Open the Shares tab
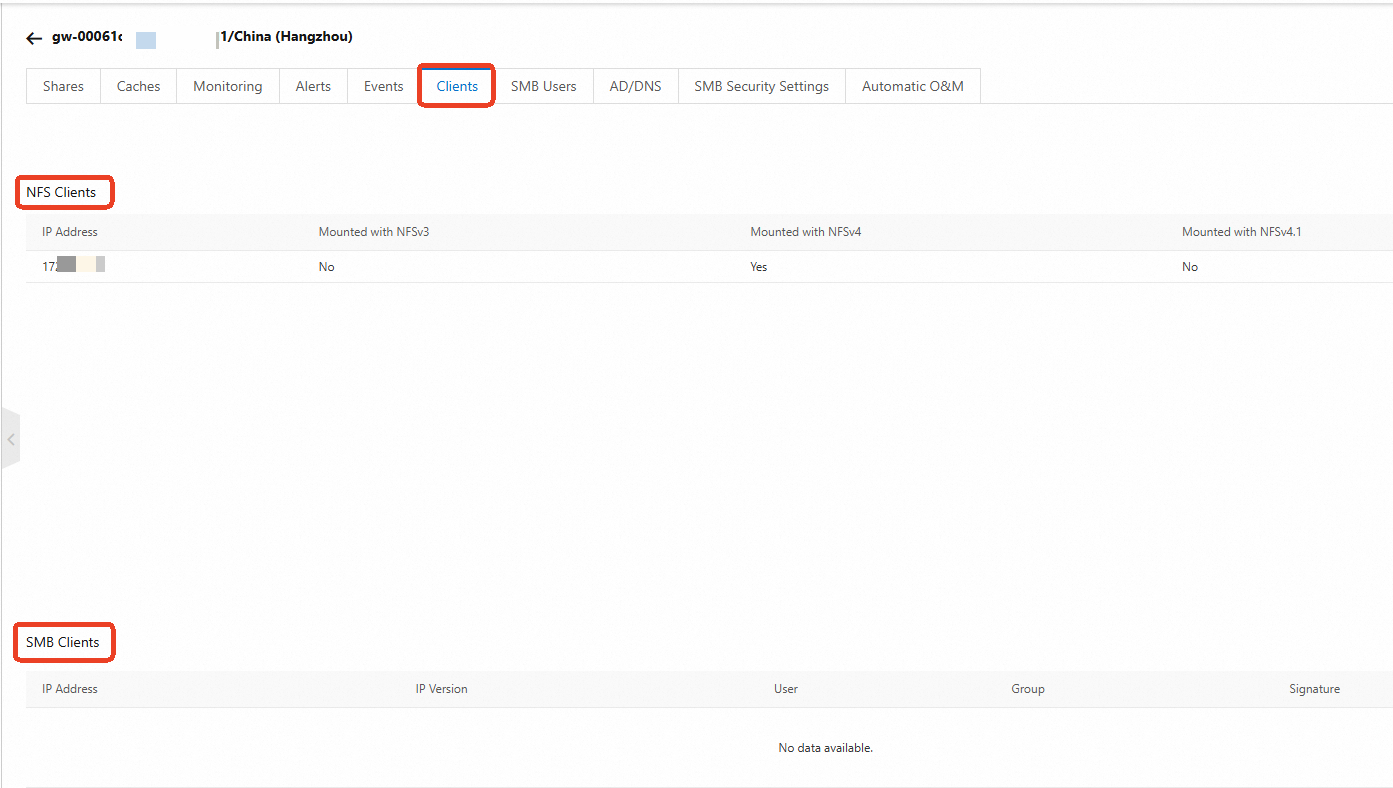 63,86
